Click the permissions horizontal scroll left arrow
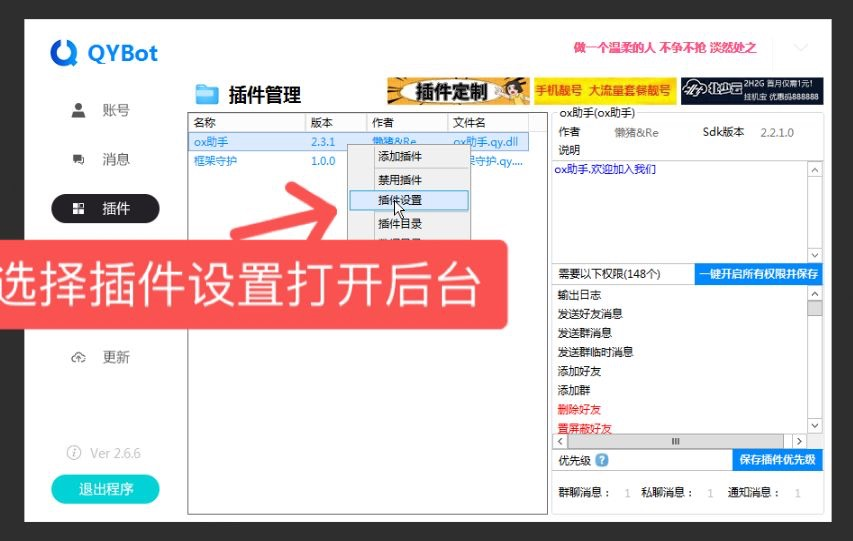The height and width of the screenshot is (541, 853). click(x=560, y=441)
